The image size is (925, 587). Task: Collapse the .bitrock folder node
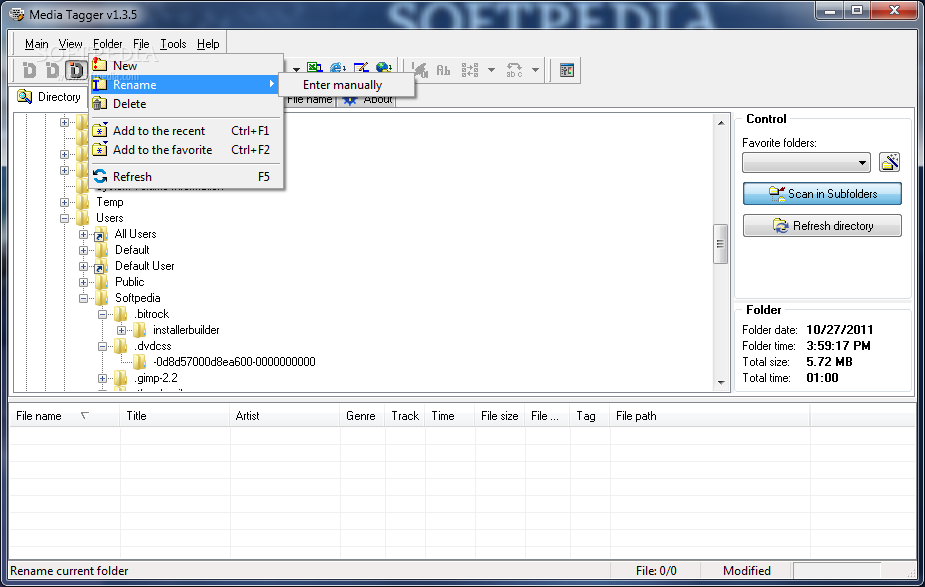point(102,314)
